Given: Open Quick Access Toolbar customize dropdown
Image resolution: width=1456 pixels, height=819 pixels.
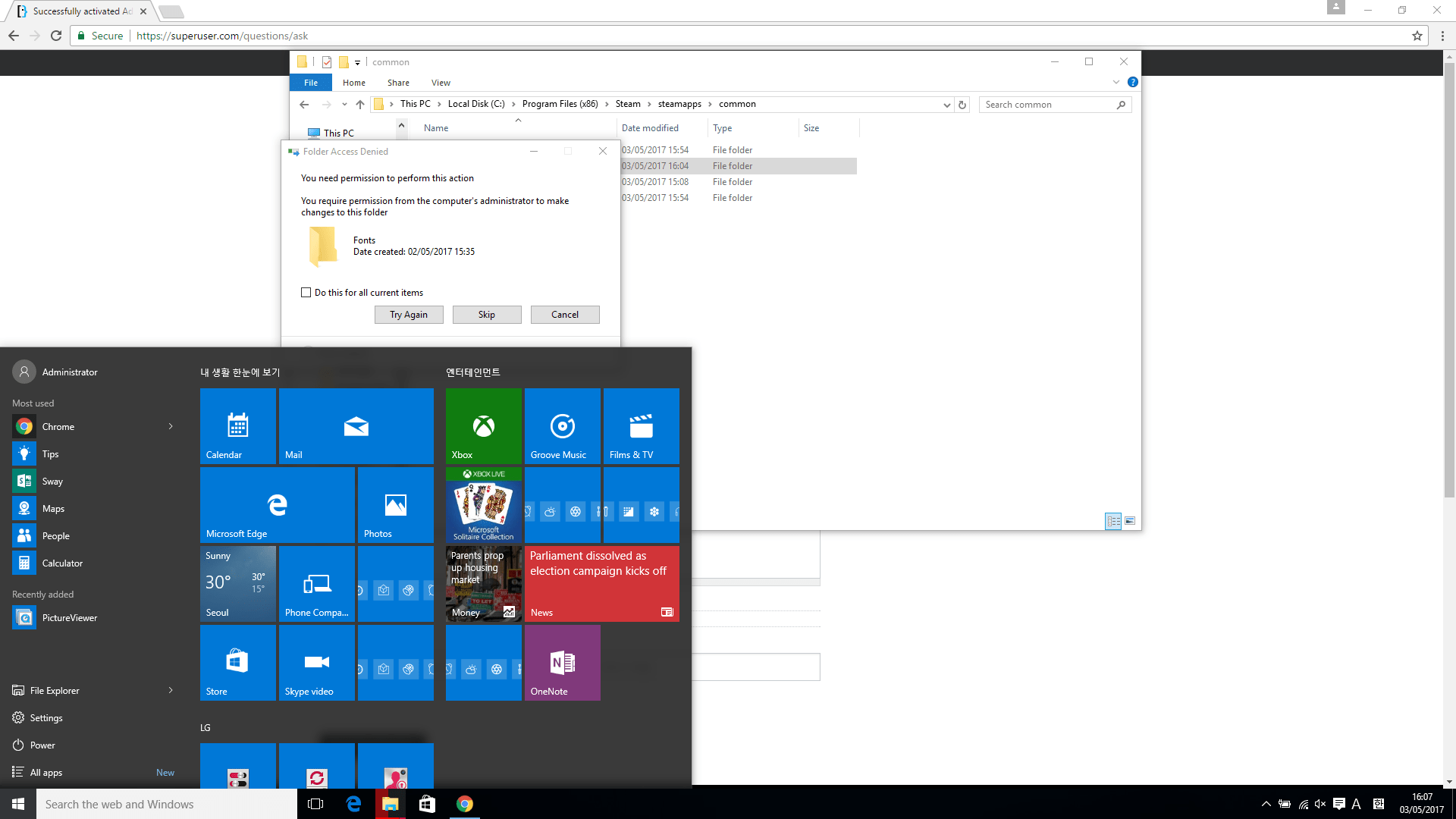Looking at the screenshot, I should 357,63.
